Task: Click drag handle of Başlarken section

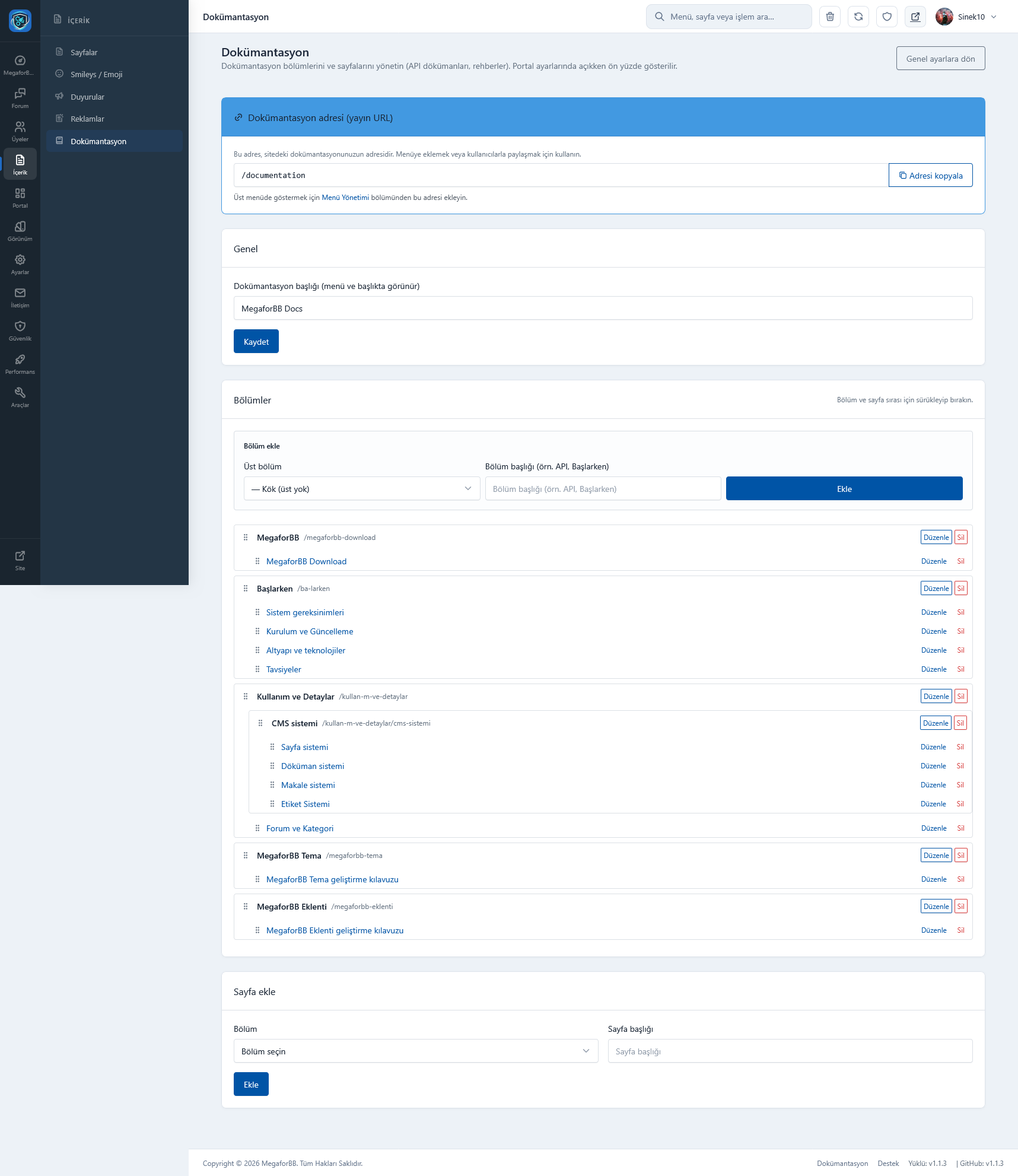Action: (246, 589)
